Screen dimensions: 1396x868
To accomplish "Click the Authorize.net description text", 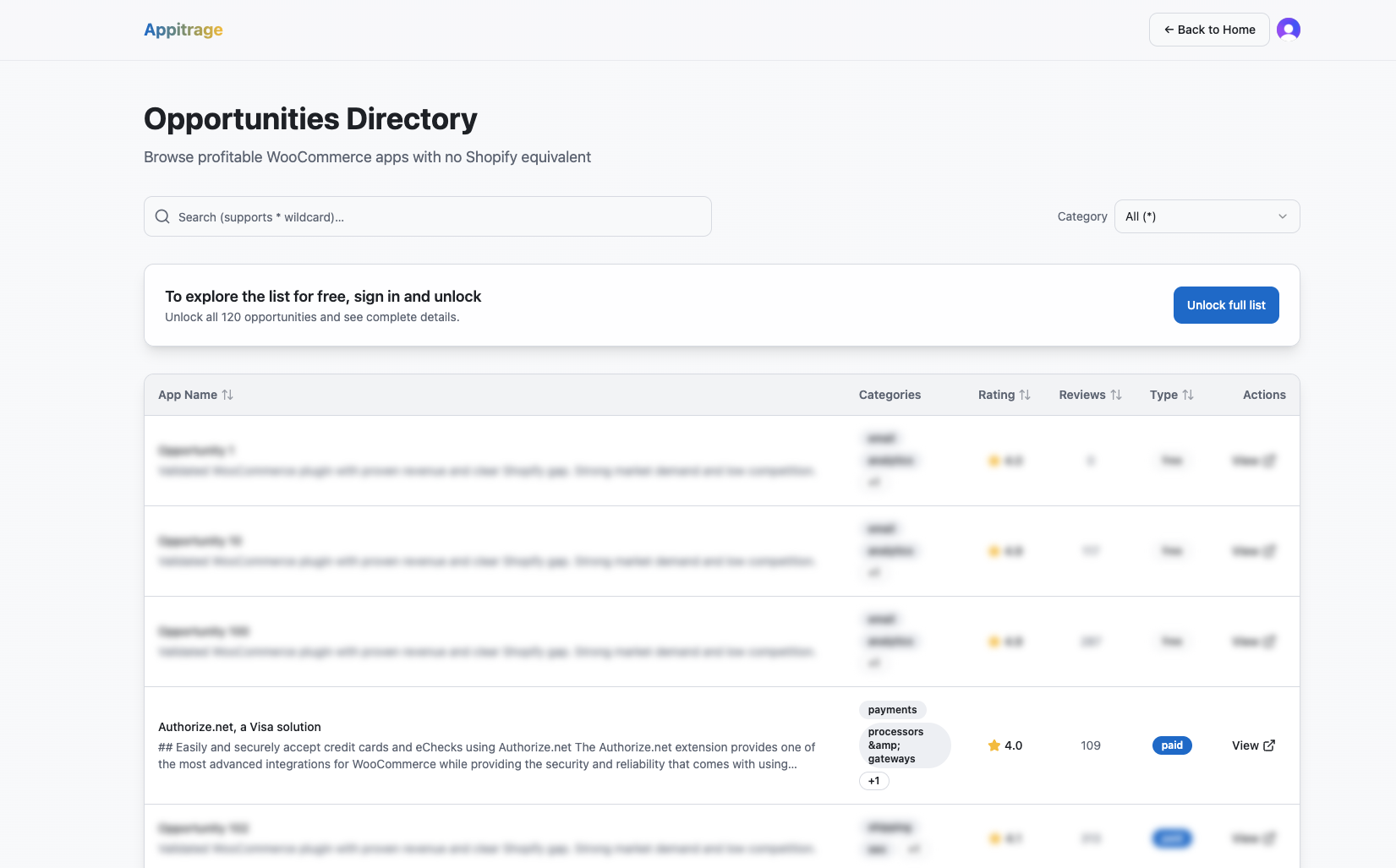I will tap(487, 756).
